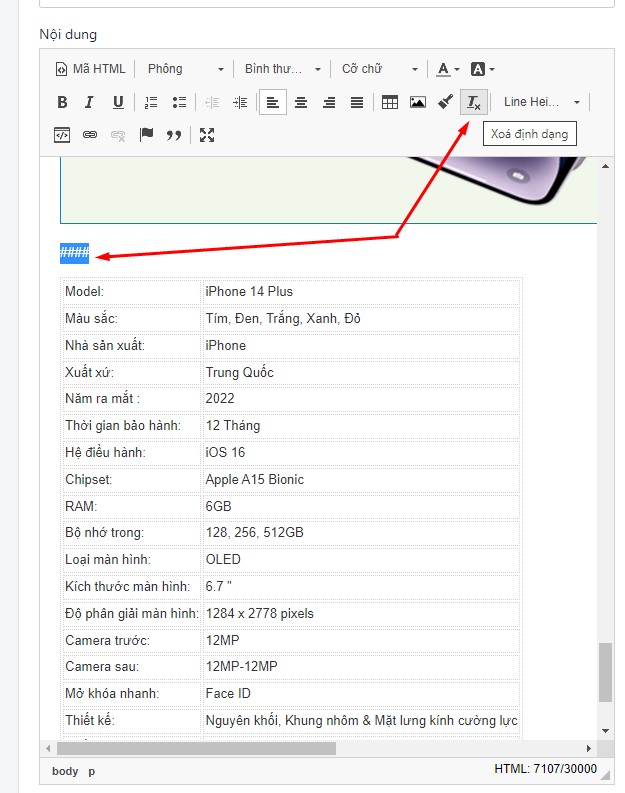The height and width of the screenshot is (793, 625).
Task: Open the Phông font family dropdown
Action: (185, 69)
